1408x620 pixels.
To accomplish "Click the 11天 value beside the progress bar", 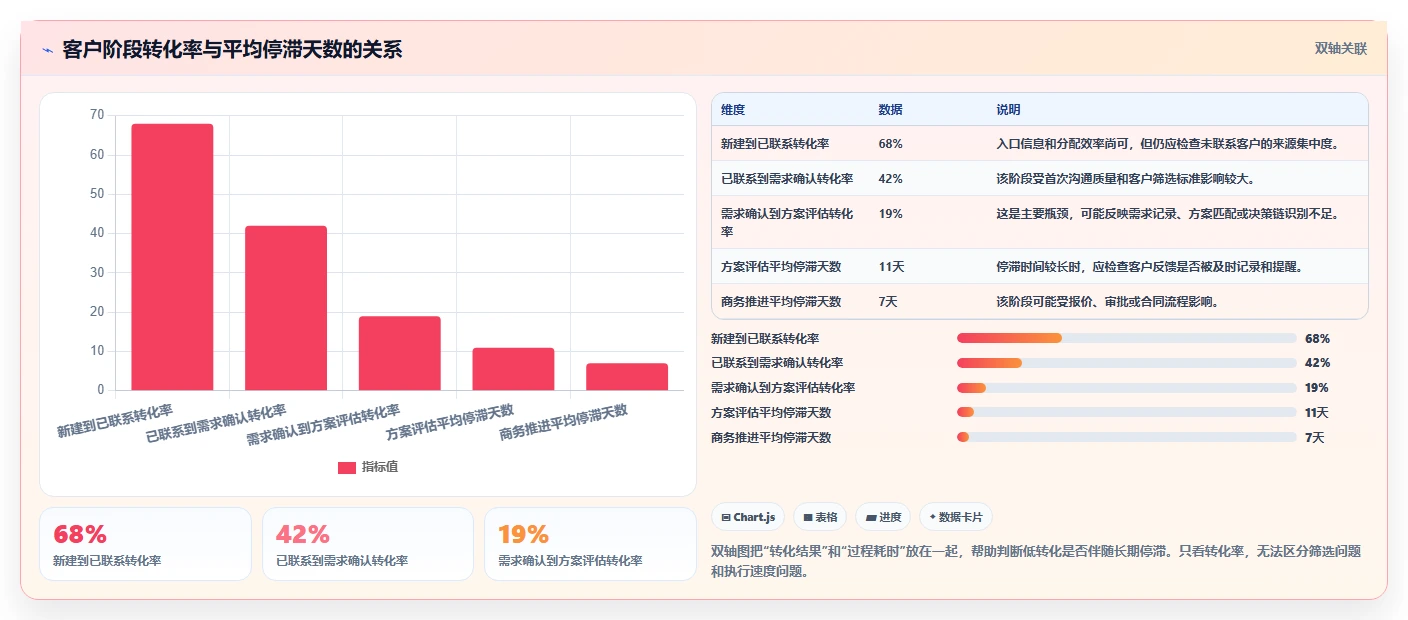I will (x=1317, y=412).
